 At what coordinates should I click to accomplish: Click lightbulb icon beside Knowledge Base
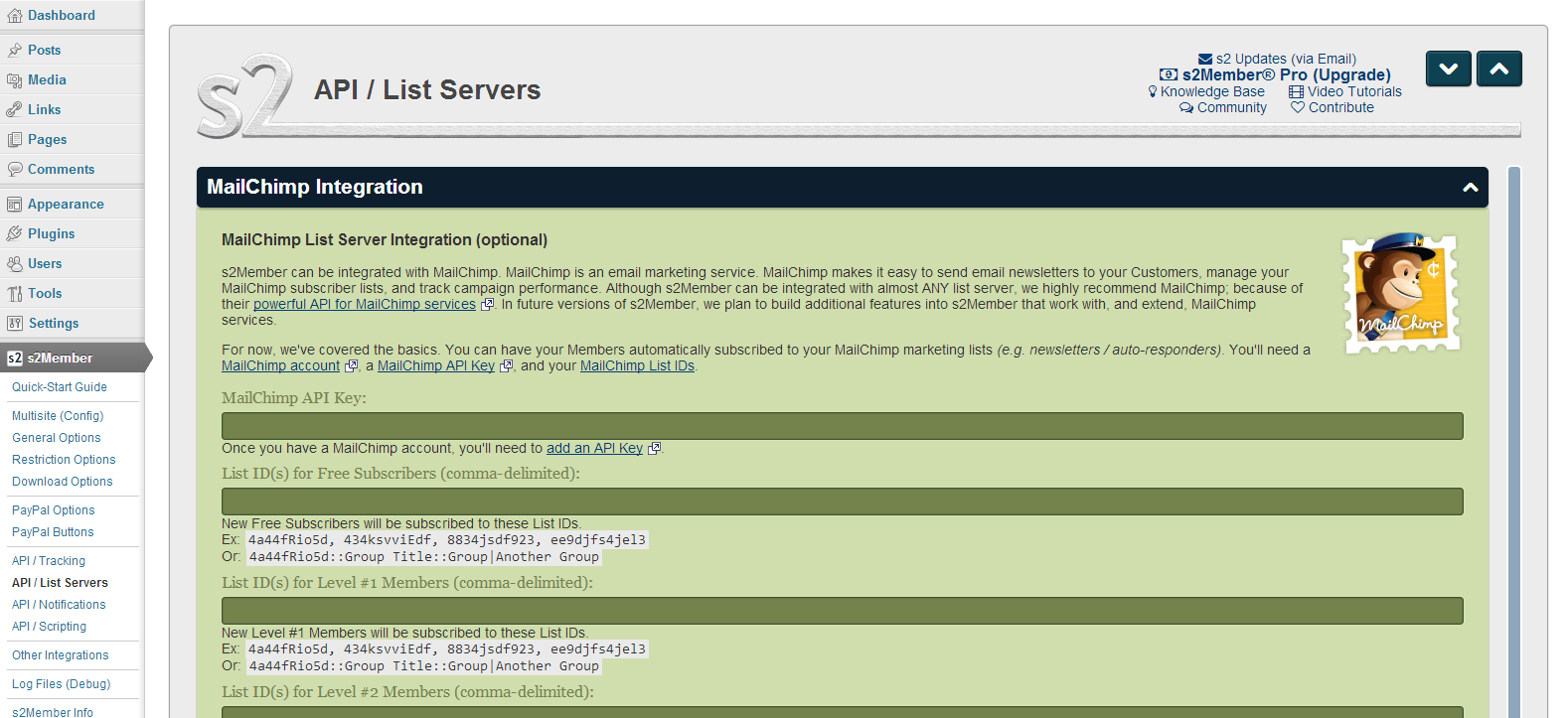pyautogui.click(x=1153, y=91)
